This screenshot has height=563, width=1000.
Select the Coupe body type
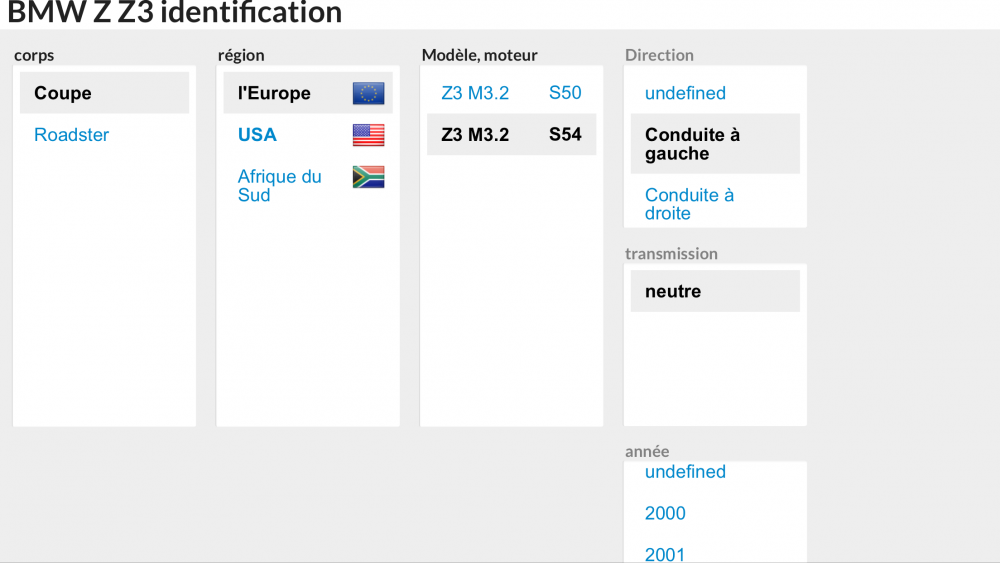[x=104, y=93]
